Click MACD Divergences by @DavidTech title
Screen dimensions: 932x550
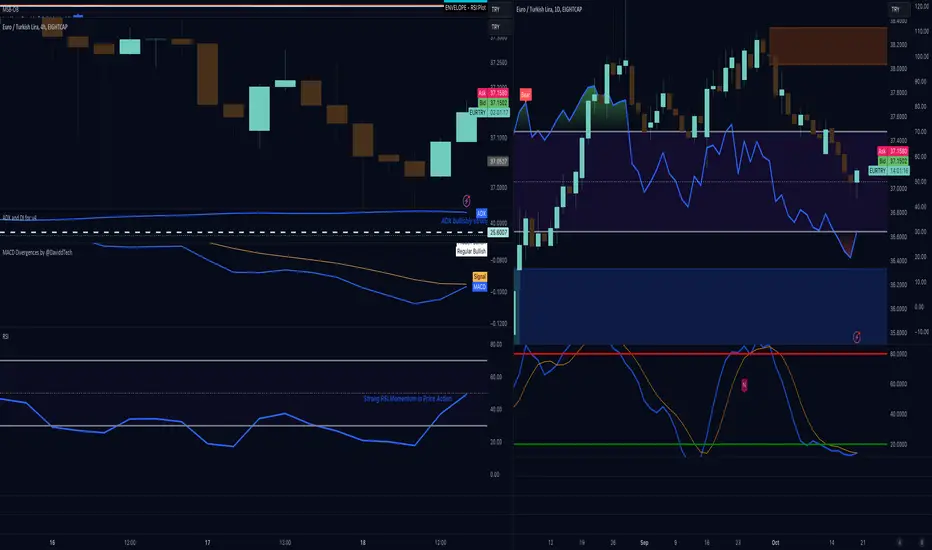tap(37, 253)
